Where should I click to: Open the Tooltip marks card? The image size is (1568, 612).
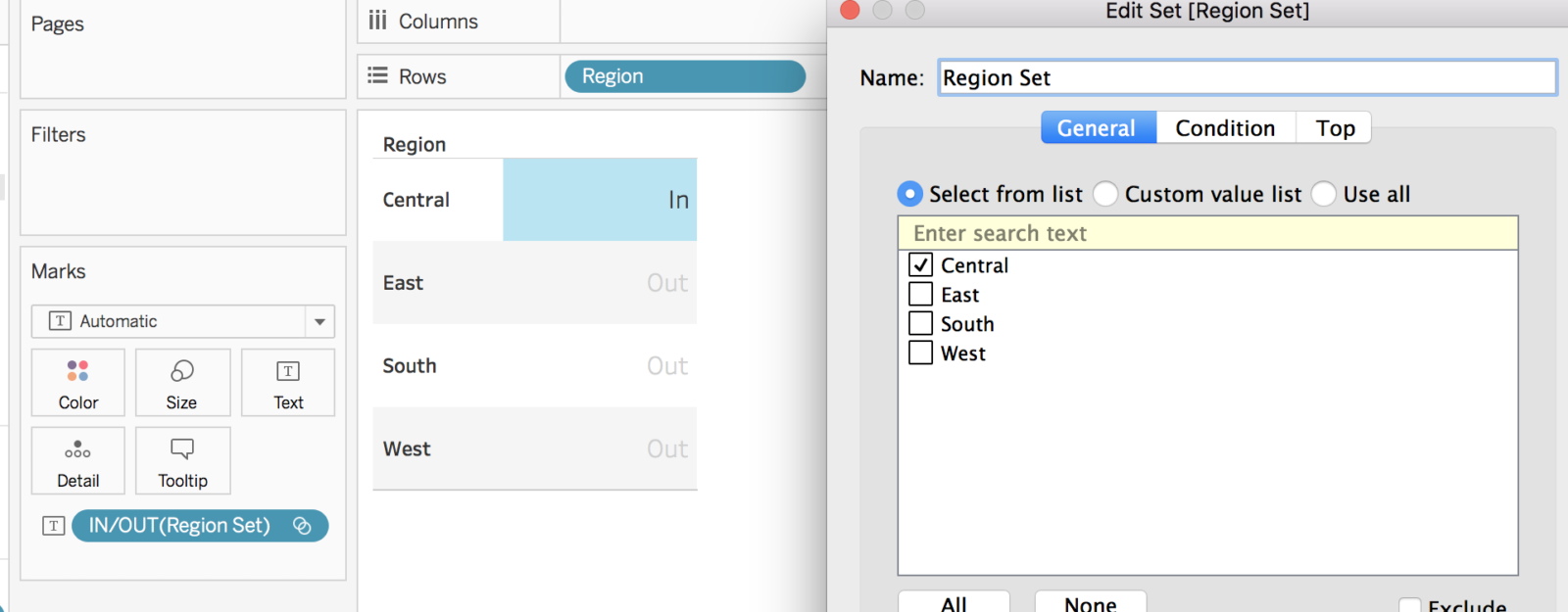click(x=182, y=461)
